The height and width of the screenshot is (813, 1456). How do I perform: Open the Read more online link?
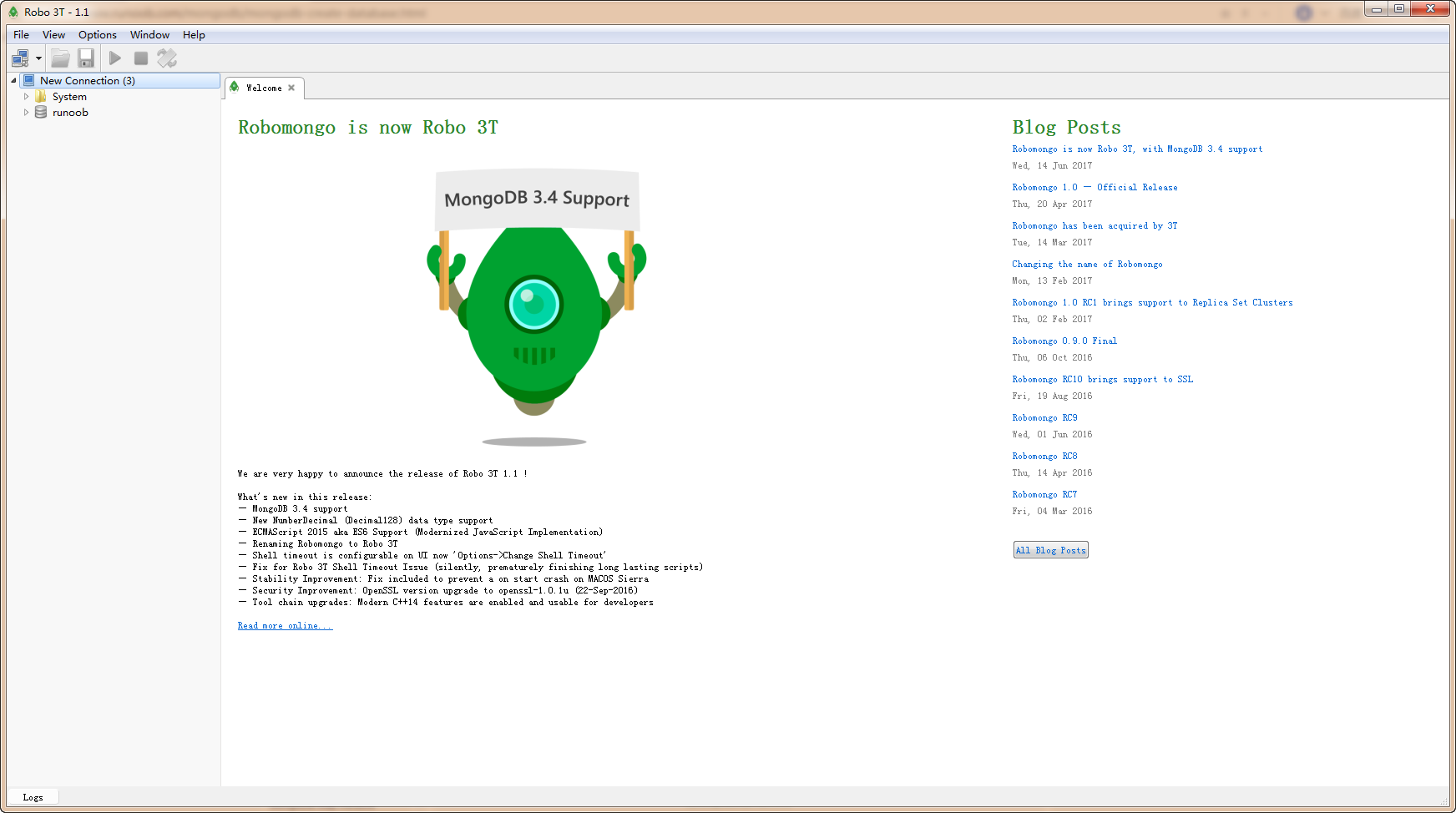pyautogui.click(x=285, y=626)
